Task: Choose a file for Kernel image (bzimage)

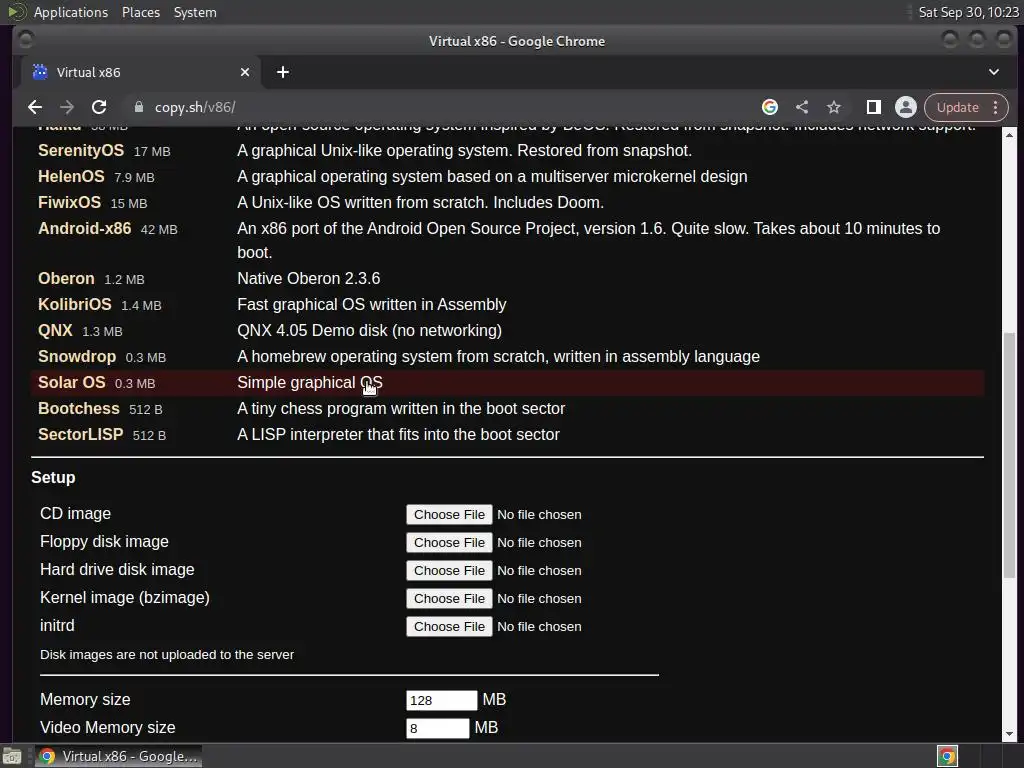Action: [449, 599]
